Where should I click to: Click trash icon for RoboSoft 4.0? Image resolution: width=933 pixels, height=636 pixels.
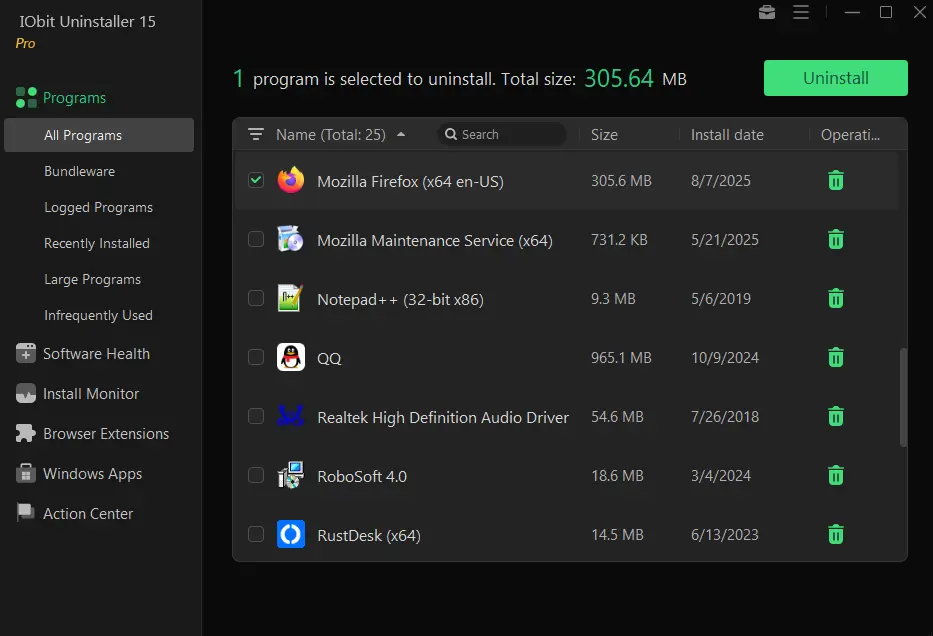pos(835,475)
